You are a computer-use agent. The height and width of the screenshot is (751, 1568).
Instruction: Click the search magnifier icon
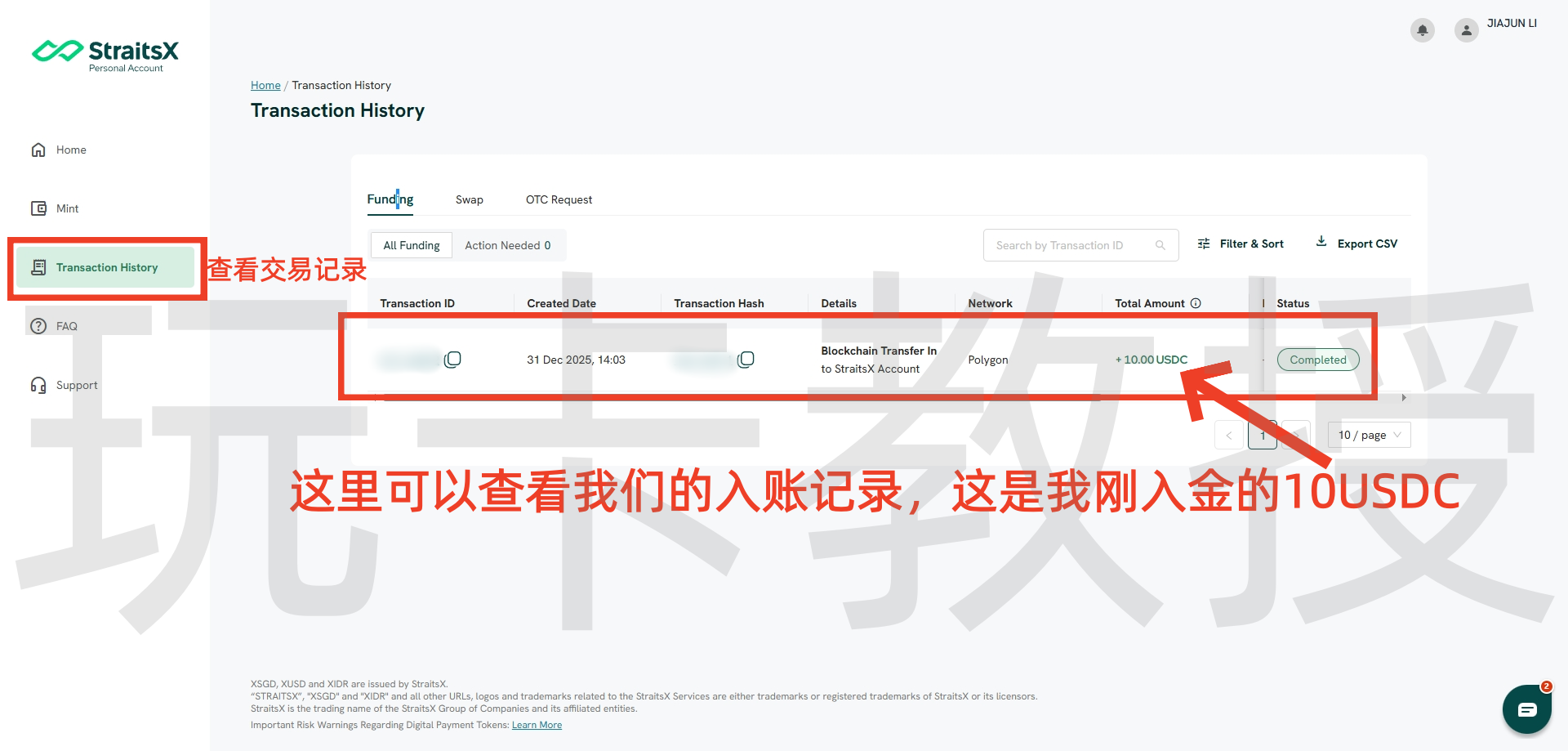[1160, 245]
